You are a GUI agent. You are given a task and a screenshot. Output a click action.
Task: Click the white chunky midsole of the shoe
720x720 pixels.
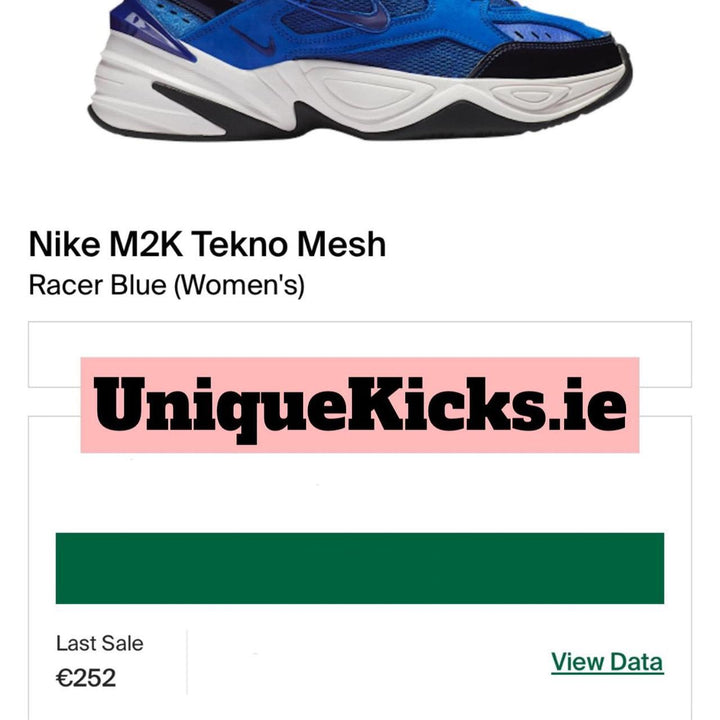coord(358,94)
